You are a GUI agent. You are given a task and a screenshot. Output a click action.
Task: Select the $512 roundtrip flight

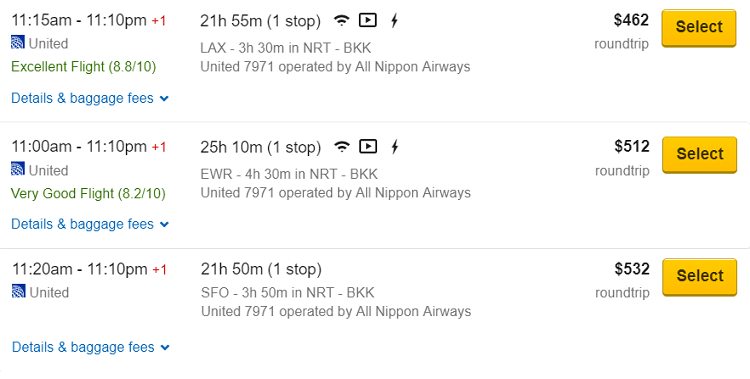pos(699,155)
